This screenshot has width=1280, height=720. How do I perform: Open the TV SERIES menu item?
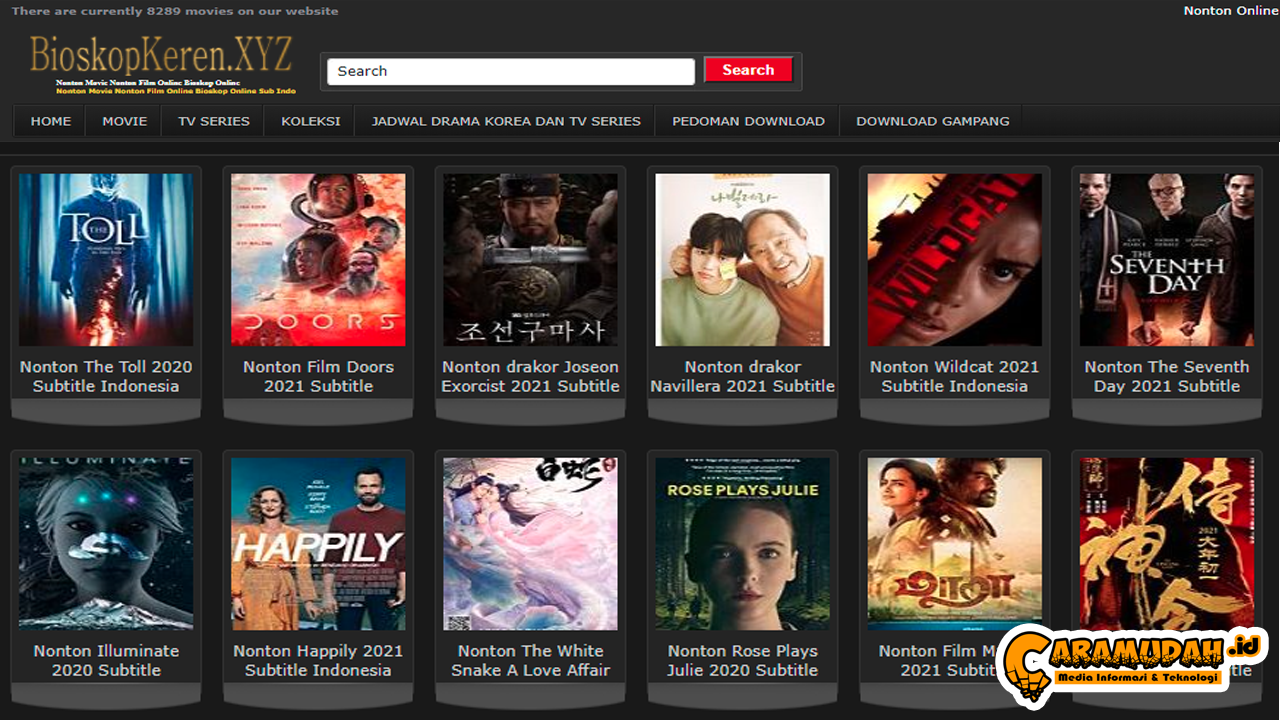click(x=214, y=121)
